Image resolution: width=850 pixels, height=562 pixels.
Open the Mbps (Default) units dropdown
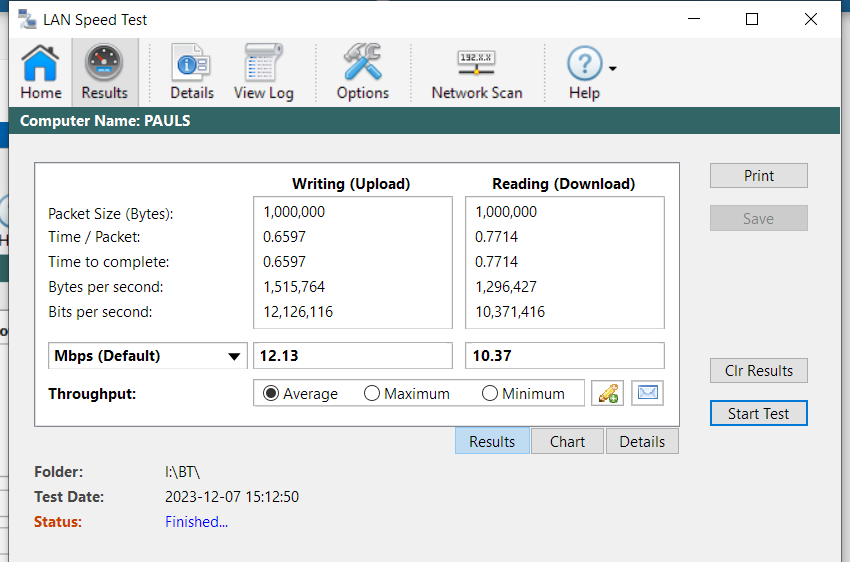tap(147, 356)
